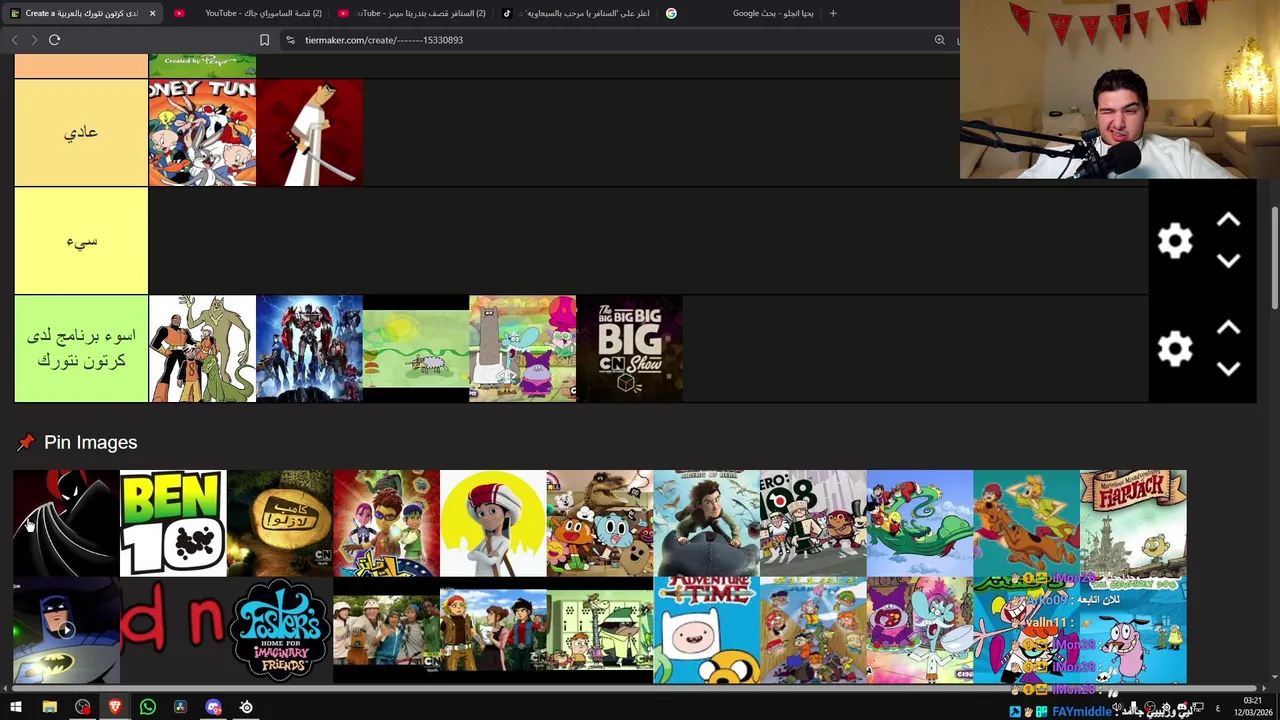
Task: Select the اسوء برنامج tier label
Action: click(x=81, y=349)
